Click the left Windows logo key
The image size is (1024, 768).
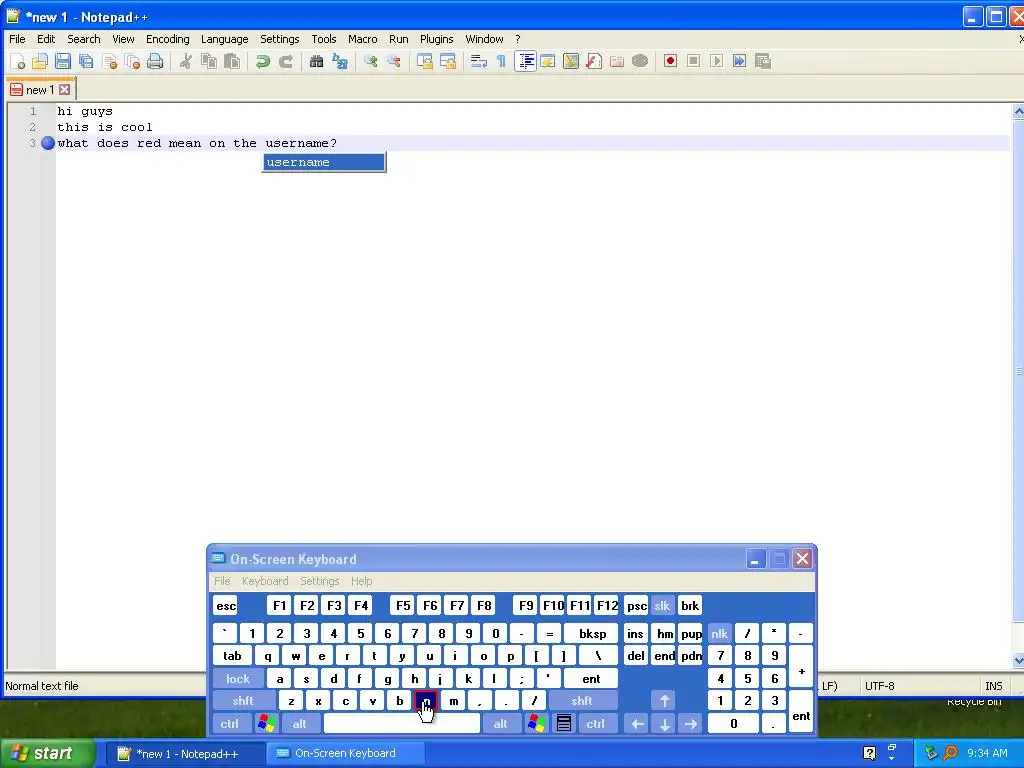point(266,724)
